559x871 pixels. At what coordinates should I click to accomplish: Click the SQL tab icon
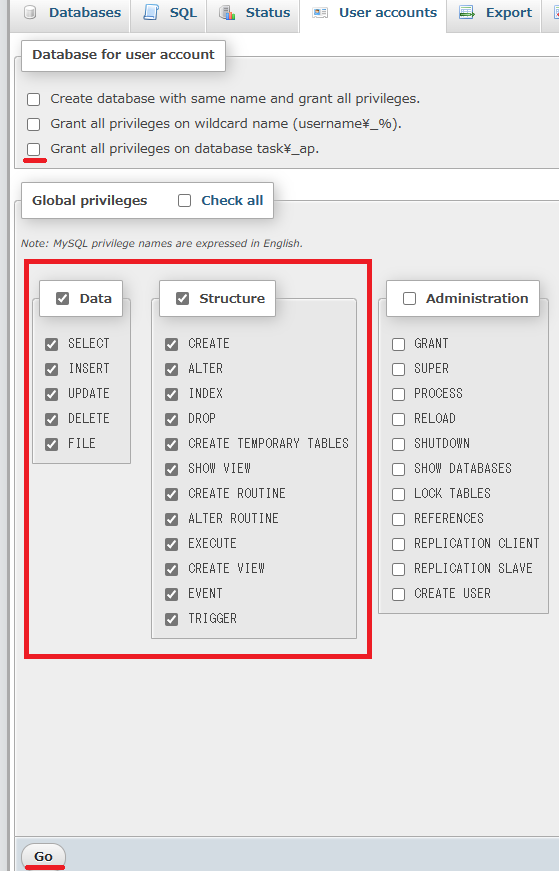coord(151,12)
